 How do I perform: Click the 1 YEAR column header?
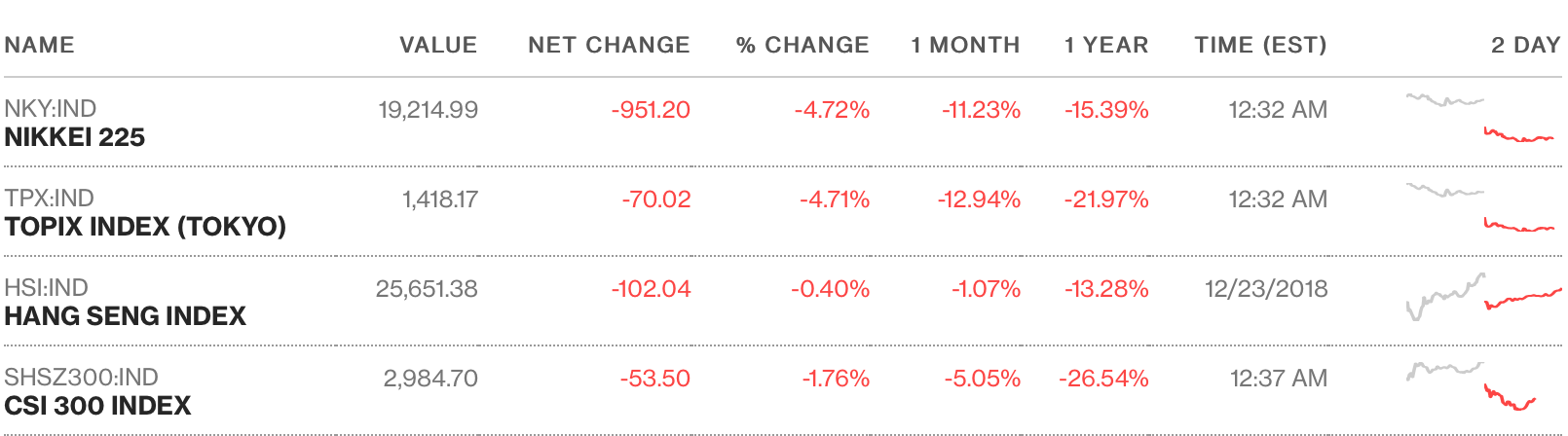point(1106,45)
